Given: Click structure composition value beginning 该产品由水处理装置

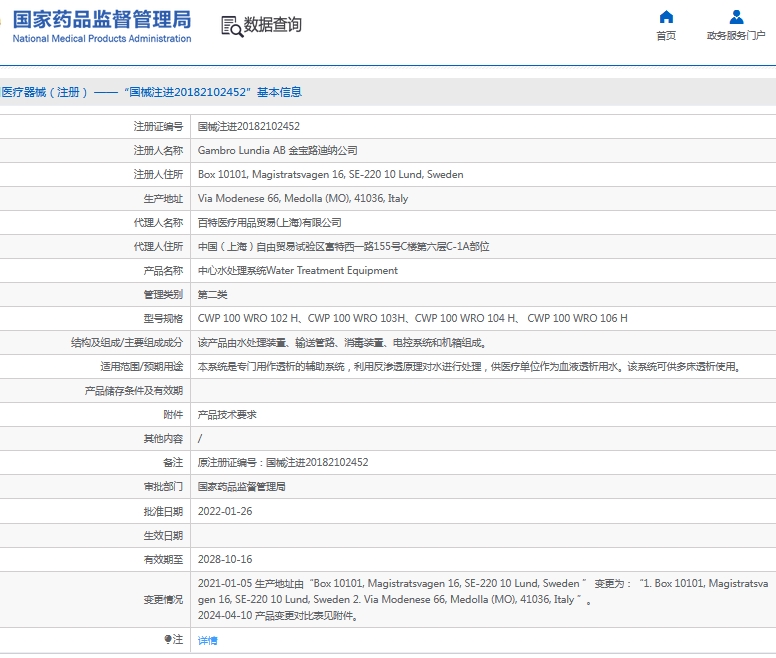Looking at the screenshot, I should click(x=342, y=342).
